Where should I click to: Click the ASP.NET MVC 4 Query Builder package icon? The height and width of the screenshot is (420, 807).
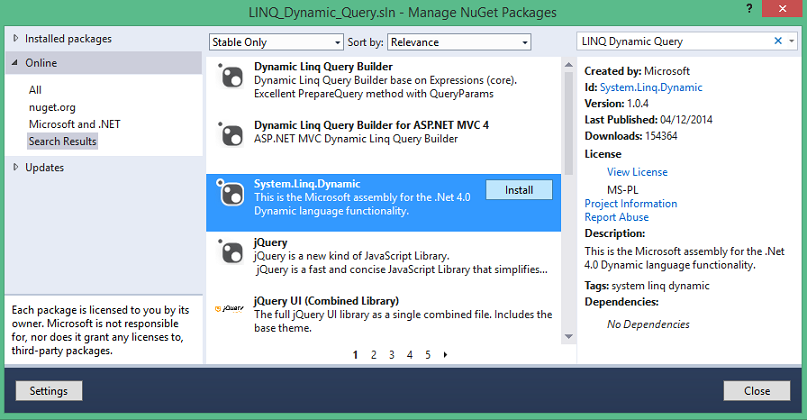coord(231,134)
